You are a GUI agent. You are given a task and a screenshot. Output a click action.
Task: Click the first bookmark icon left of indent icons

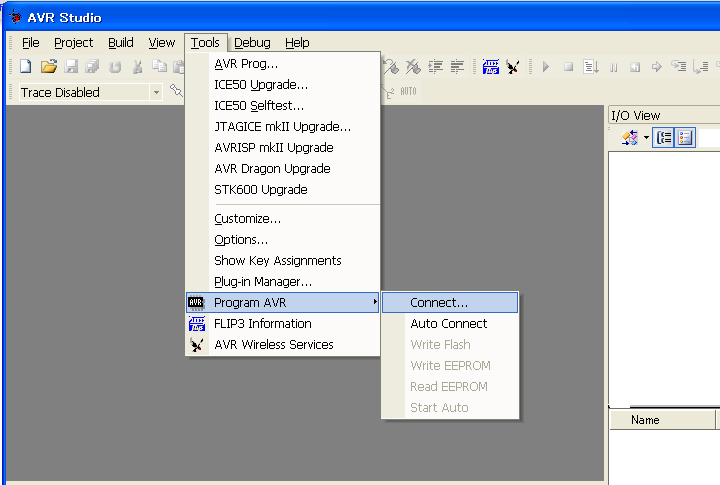(x=391, y=67)
